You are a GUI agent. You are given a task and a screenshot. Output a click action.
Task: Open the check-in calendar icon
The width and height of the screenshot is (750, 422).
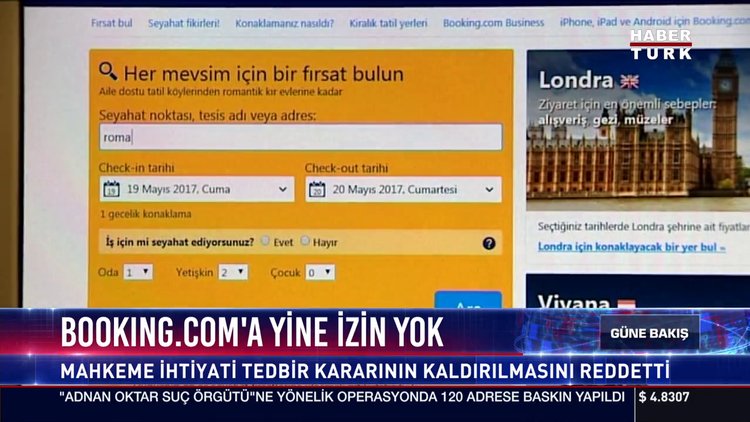(111, 189)
